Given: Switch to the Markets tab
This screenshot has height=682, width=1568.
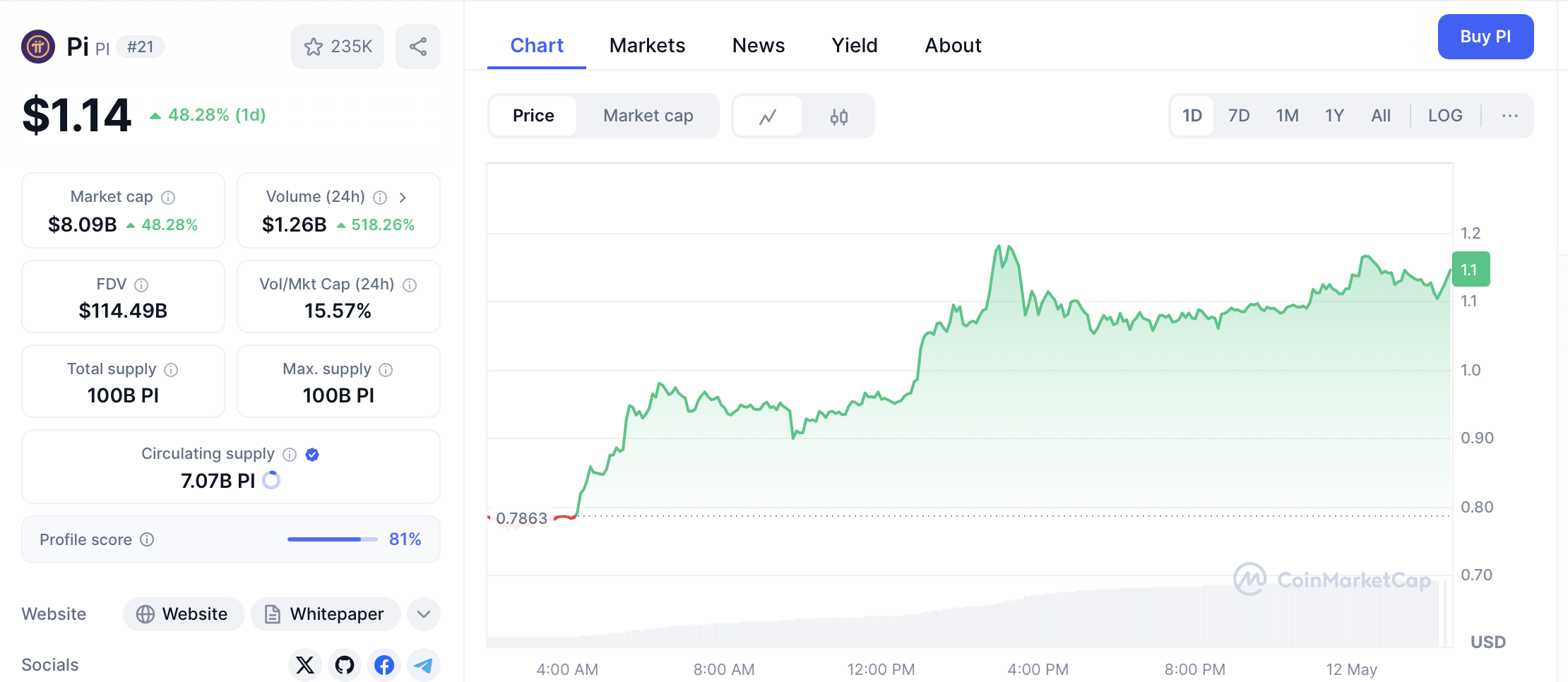Looking at the screenshot, I should (647, 46).
